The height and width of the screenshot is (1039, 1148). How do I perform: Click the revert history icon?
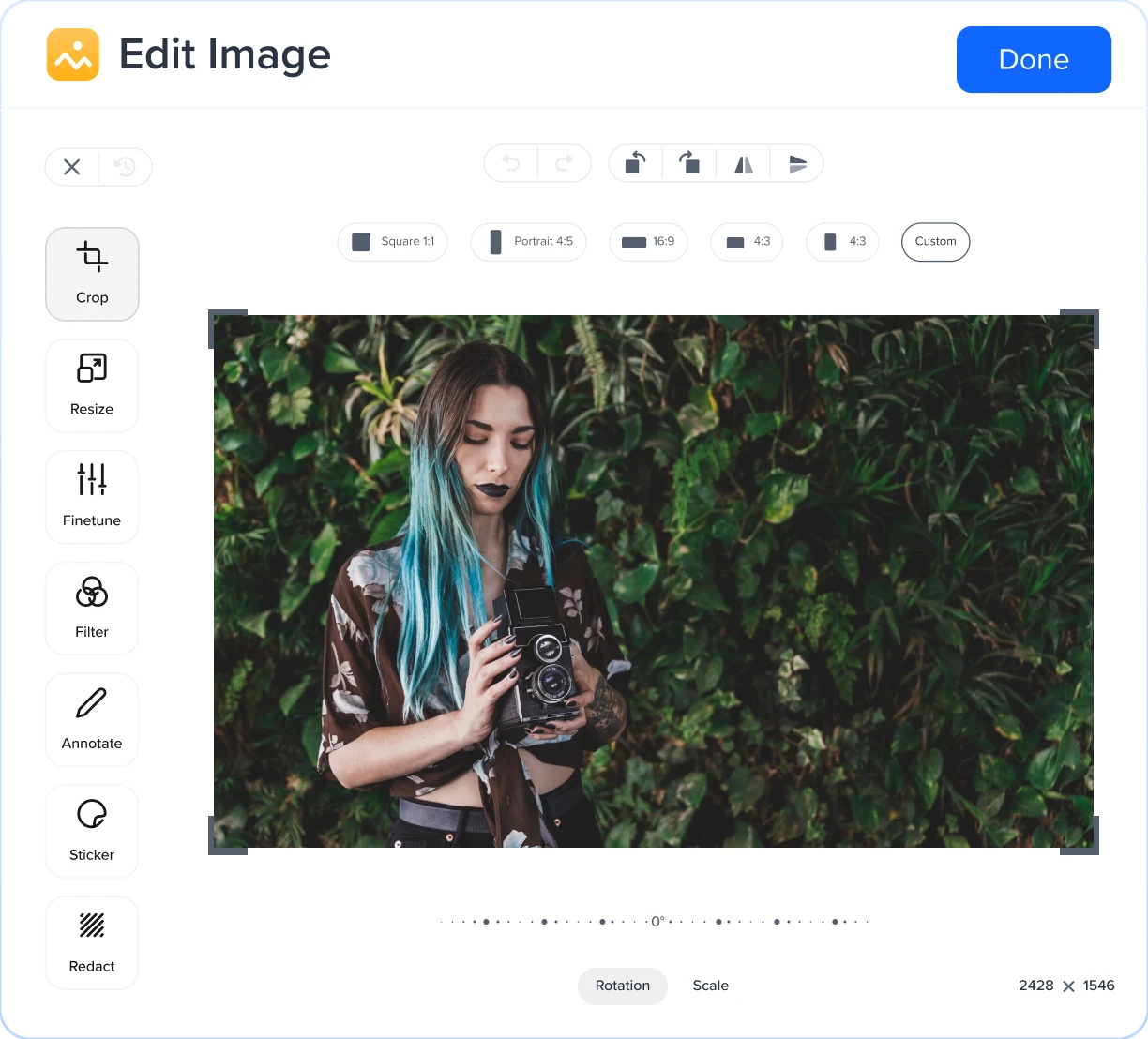(125, 167)
